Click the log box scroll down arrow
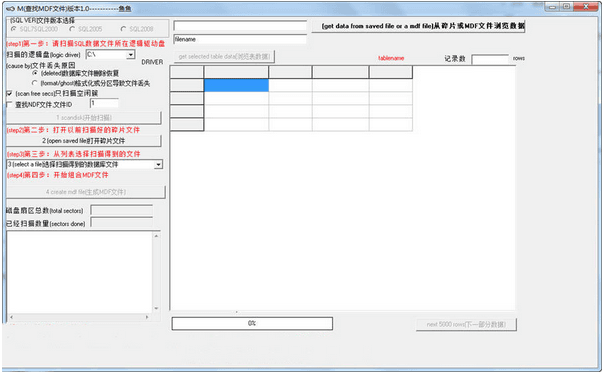Viewport: 602px width, 374px height. [x=156, y=308]
